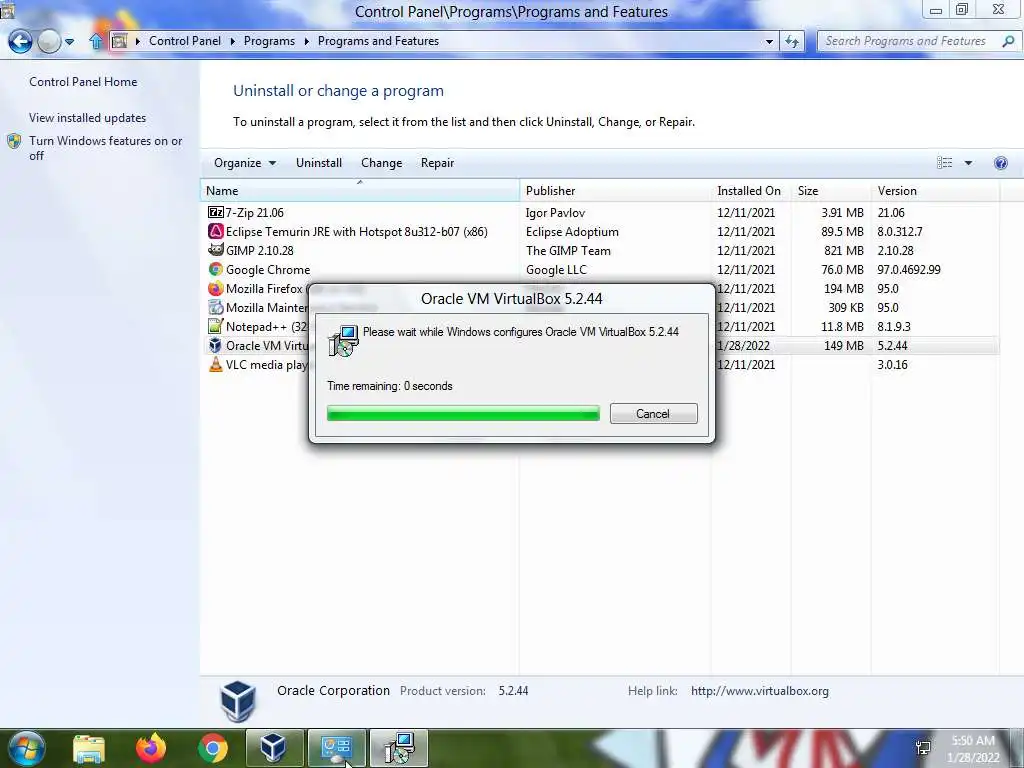Click the Help question mark icon

[1000, 163]
